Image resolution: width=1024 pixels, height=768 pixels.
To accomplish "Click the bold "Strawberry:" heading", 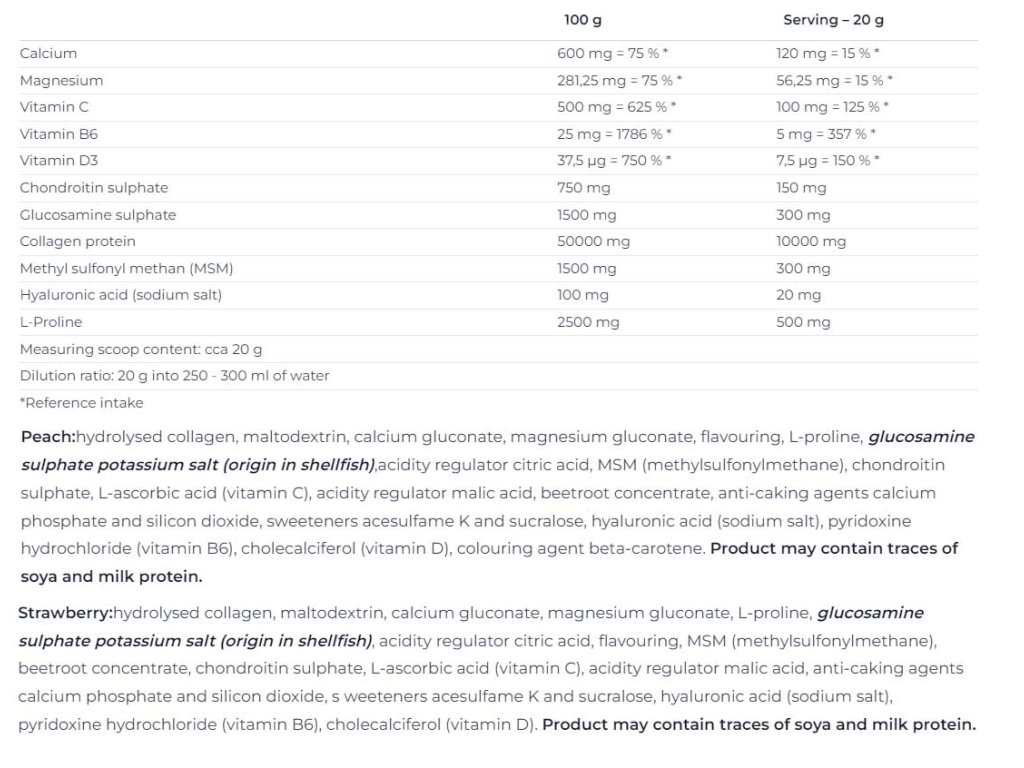I will pos(65,613).
